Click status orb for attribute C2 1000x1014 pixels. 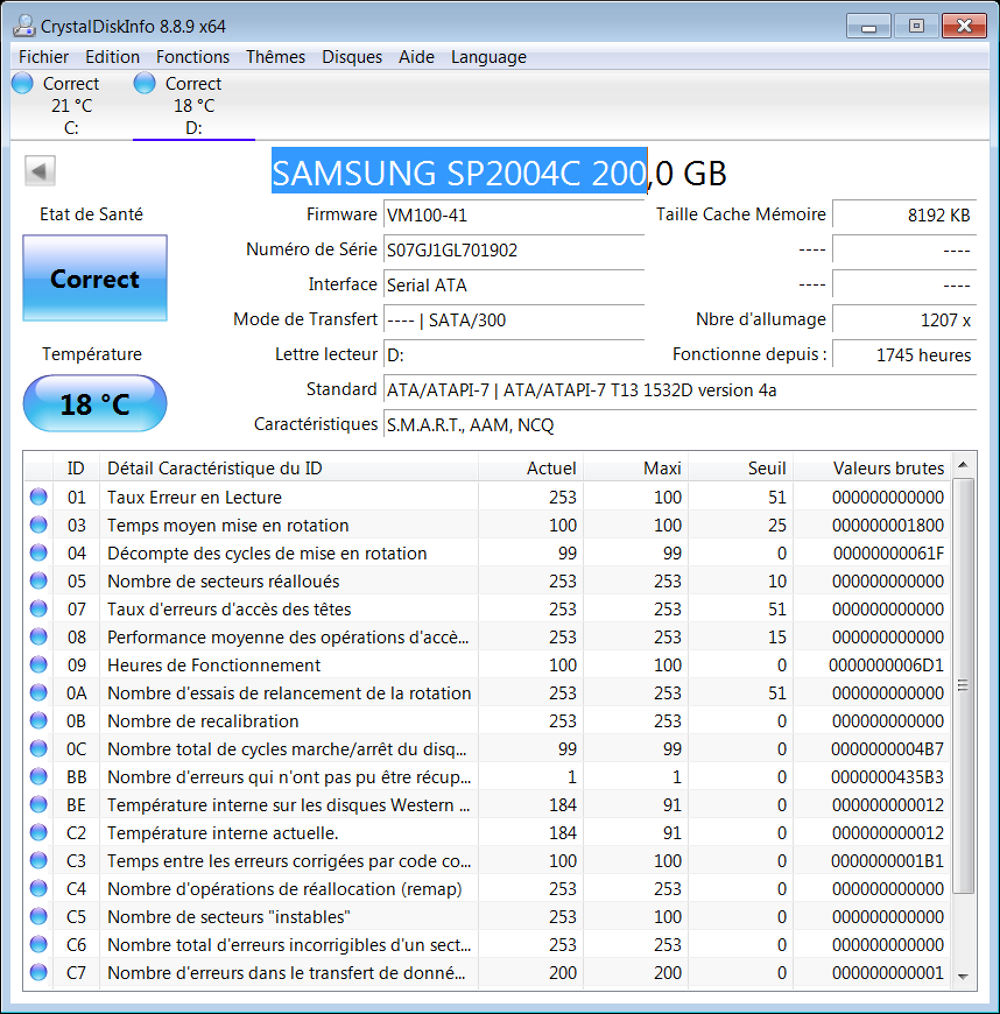39,832
